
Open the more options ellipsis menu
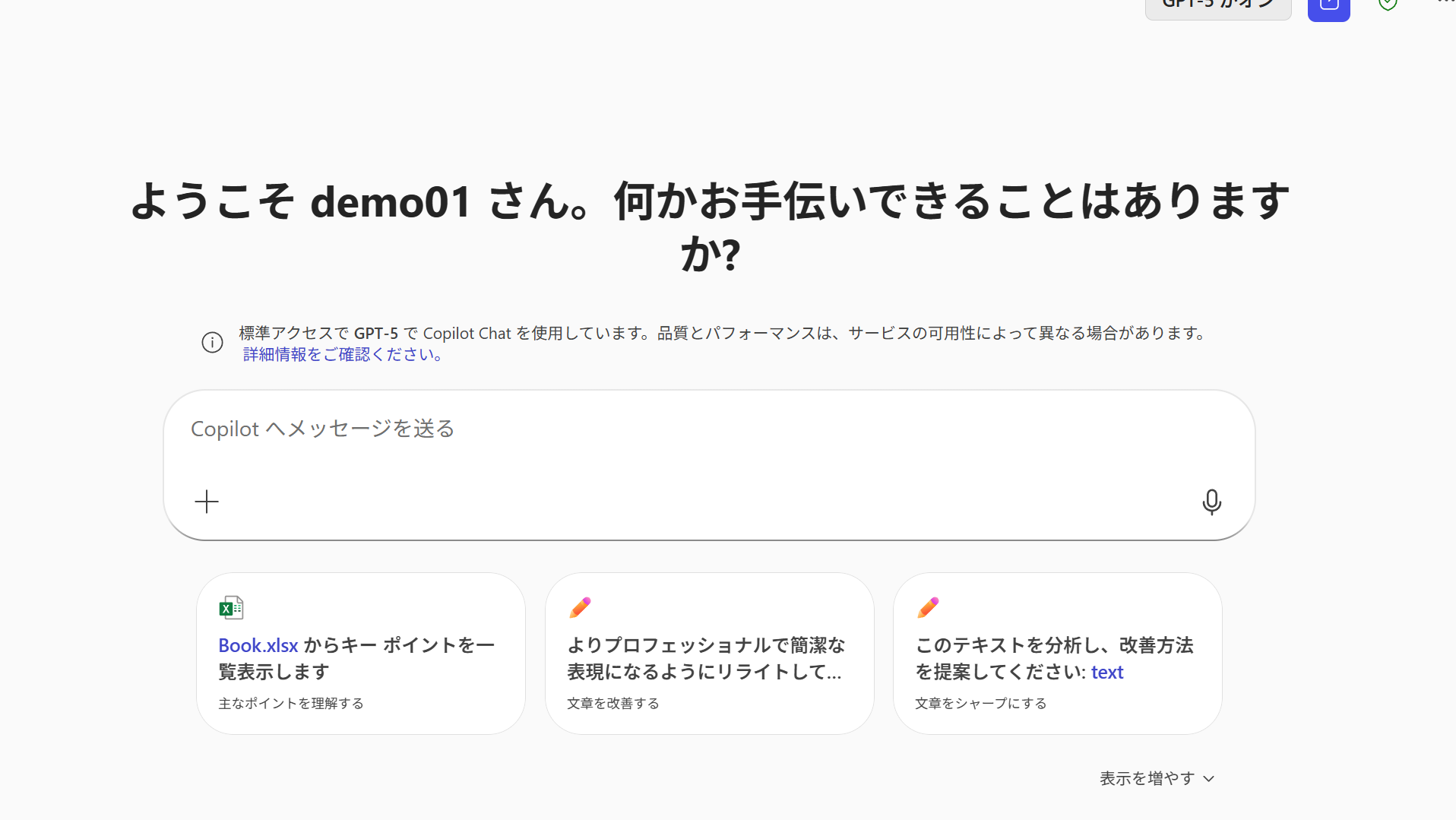tap(1445, 2)
